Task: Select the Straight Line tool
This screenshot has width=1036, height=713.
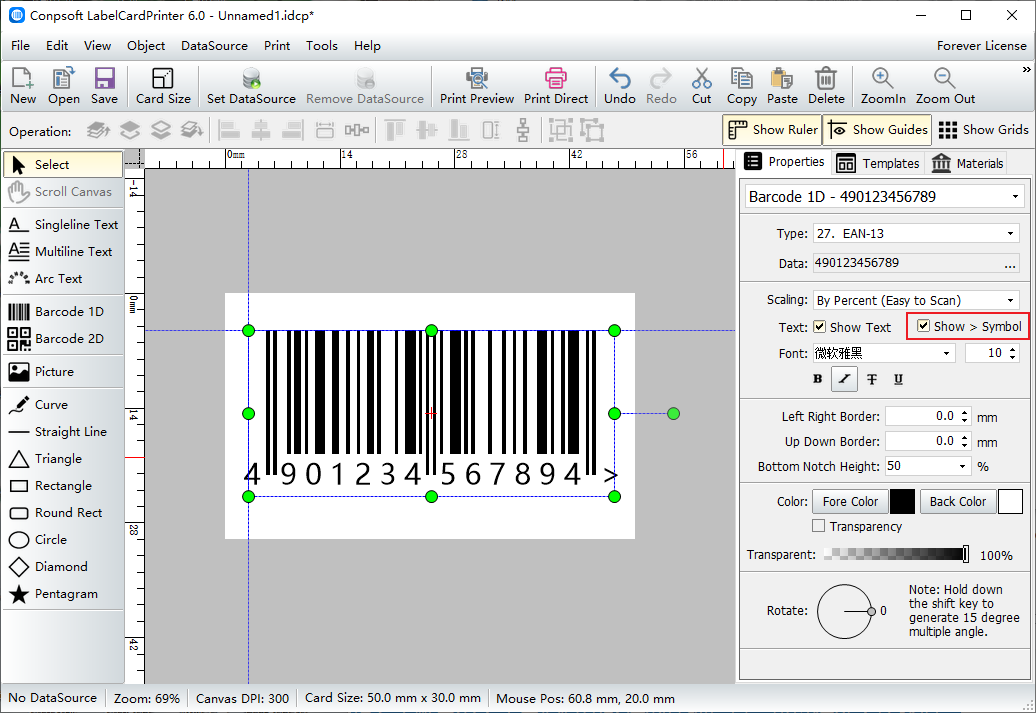Action: click(63, 432)
